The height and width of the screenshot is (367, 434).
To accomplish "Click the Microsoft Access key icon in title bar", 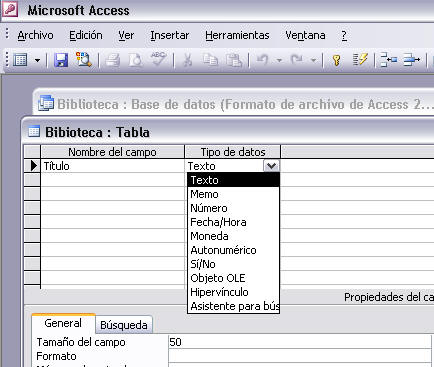I will pyautogui.click(x=10, y=9).
